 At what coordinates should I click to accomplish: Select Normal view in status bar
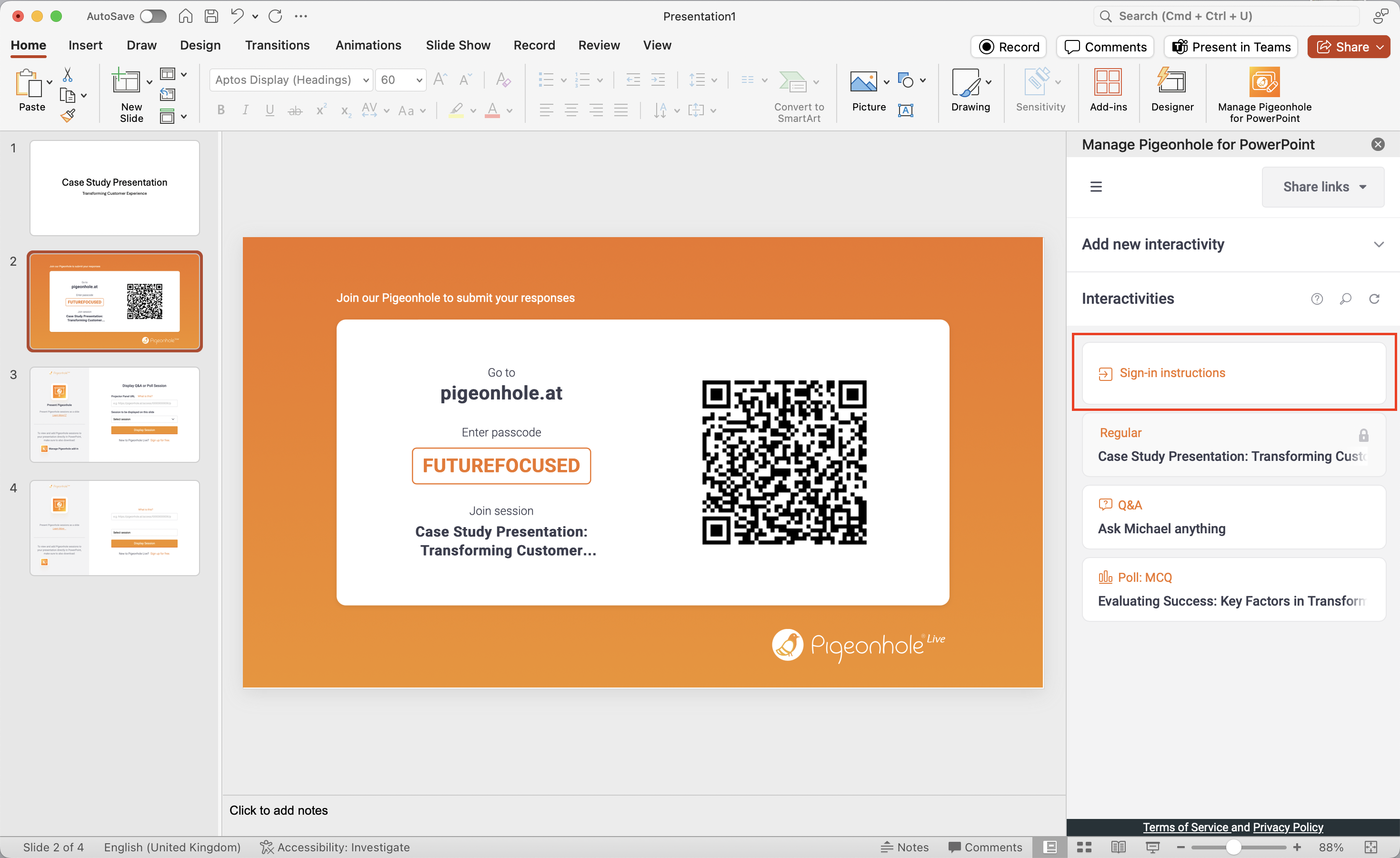(1050, 847)
